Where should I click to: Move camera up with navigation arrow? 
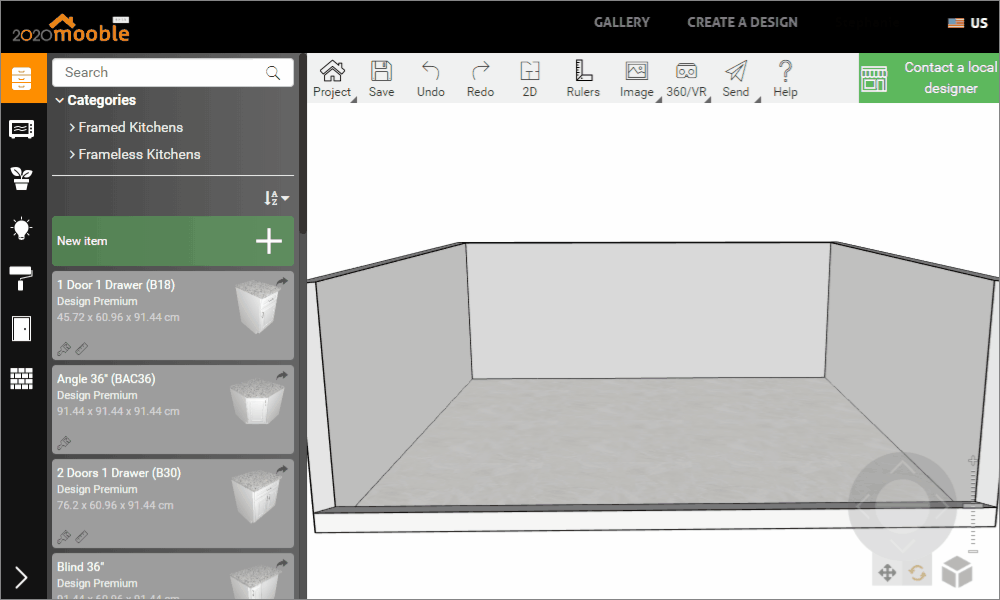tap(902, 468)
